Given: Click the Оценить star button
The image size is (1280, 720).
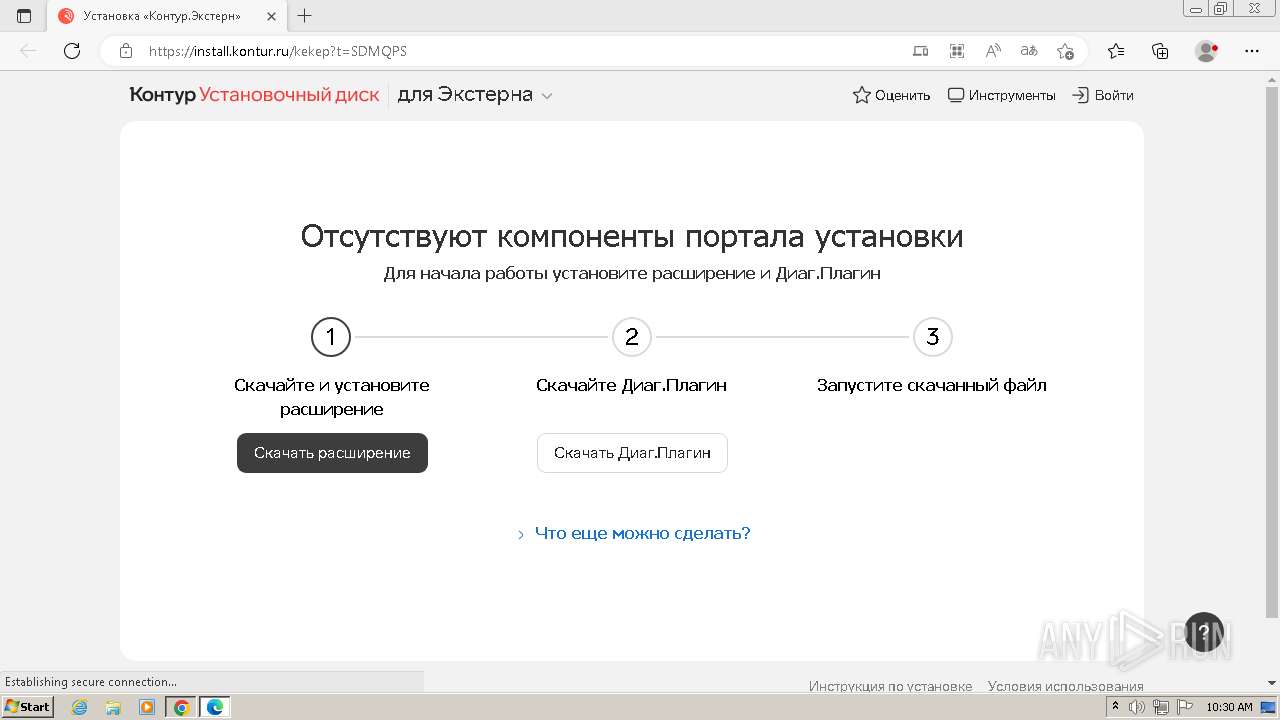Looking at the screenshot, I should coord(891,95).
